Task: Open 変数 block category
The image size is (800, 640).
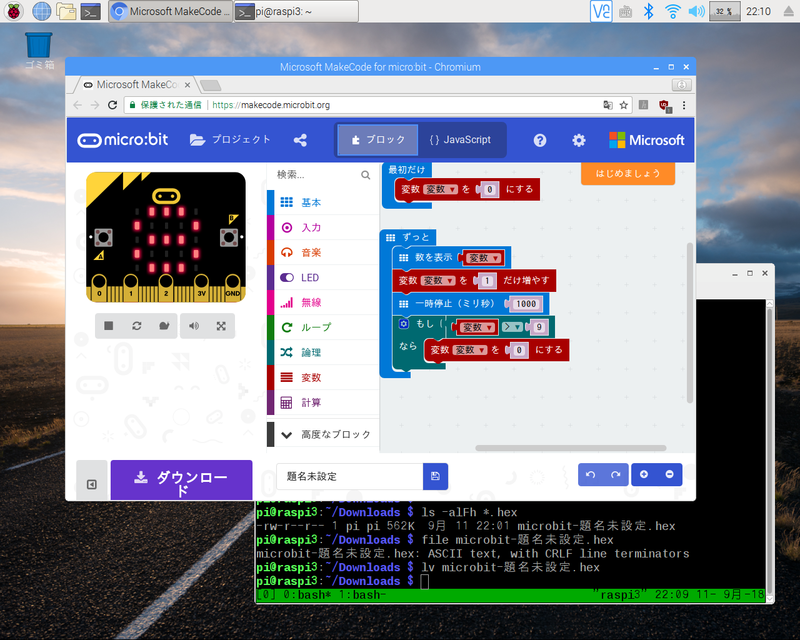Action: 323,377
